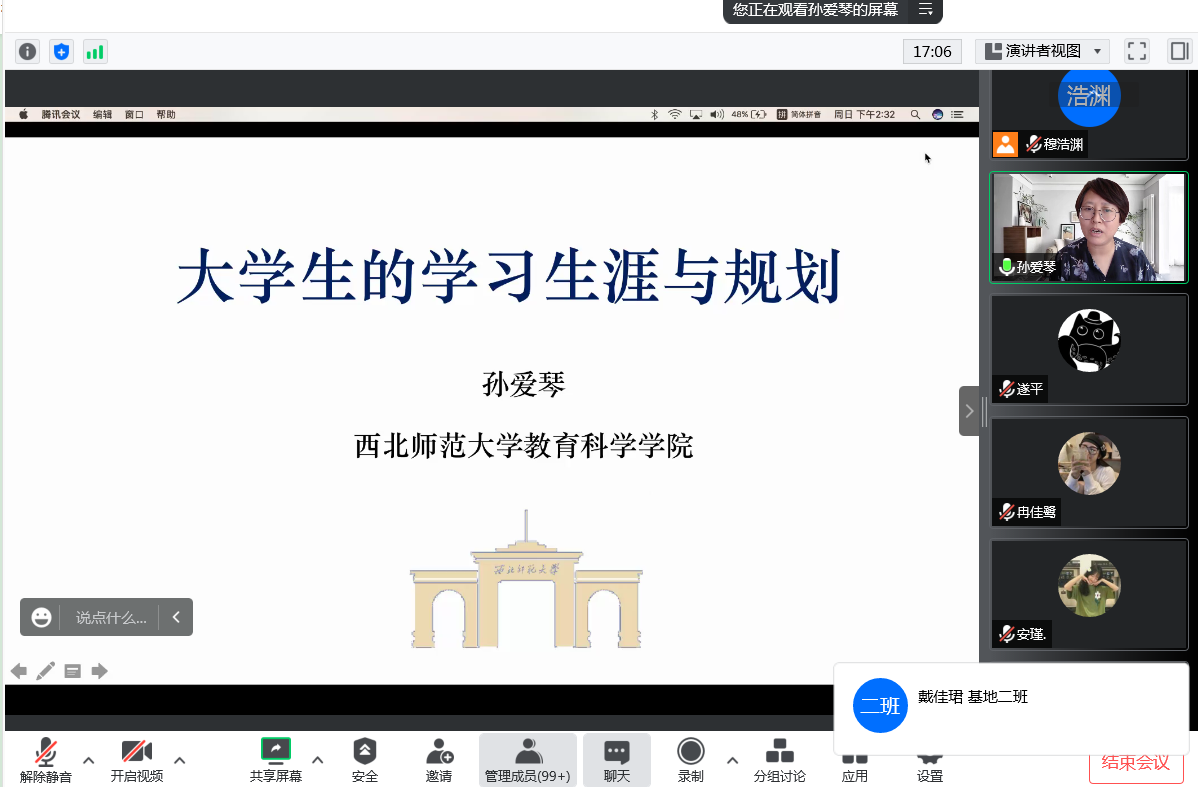Image resolution: width=1198 pixels, height=787 pixels.
Task: Open the meeting info icon
Action: point(27,51)
